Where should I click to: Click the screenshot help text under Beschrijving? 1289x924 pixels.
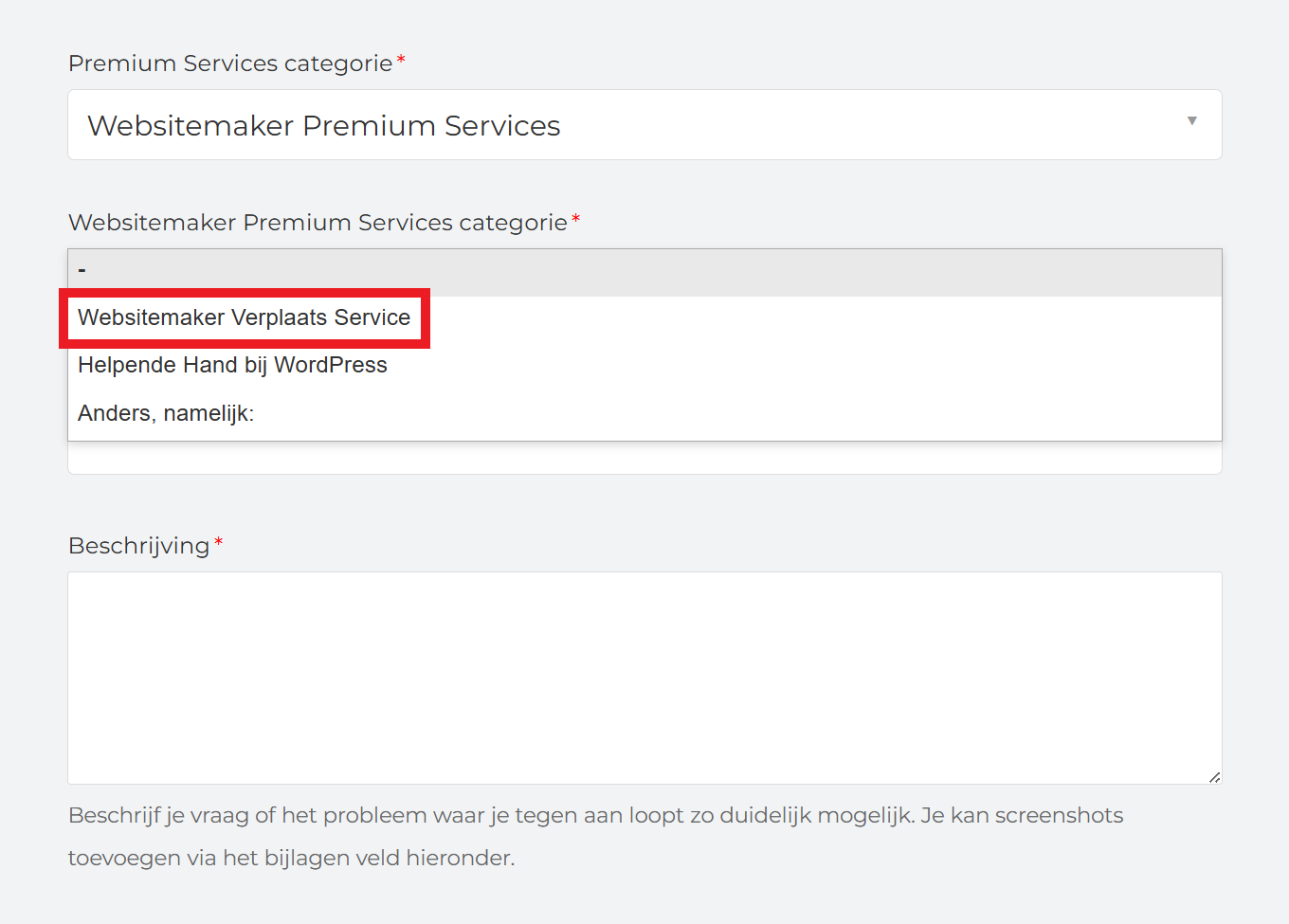595,836
